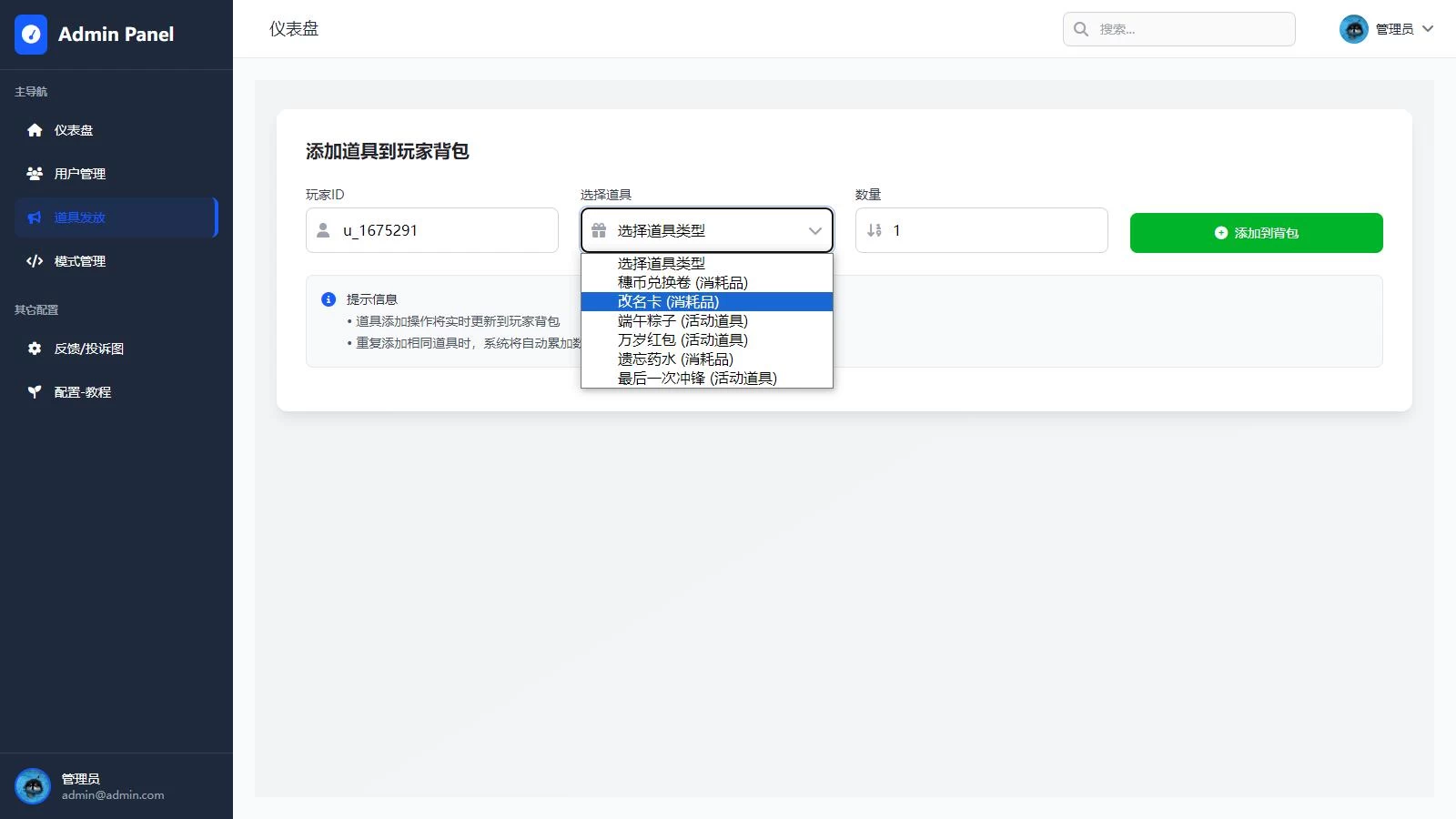Click the code icon beside 模式管理
This screenshot has height=819, width=1456.
click(x=35, y=261)
